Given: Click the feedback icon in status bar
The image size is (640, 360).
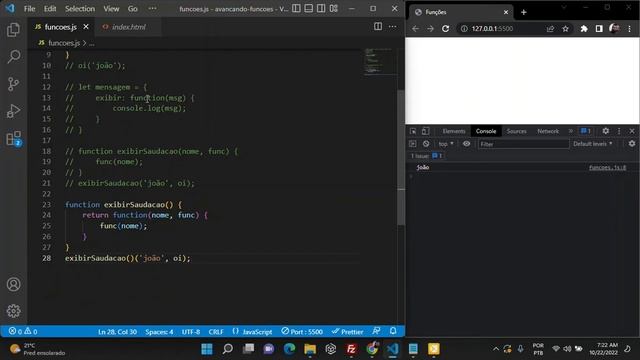Looking at the screenshot, I should [x=376, y=331].
